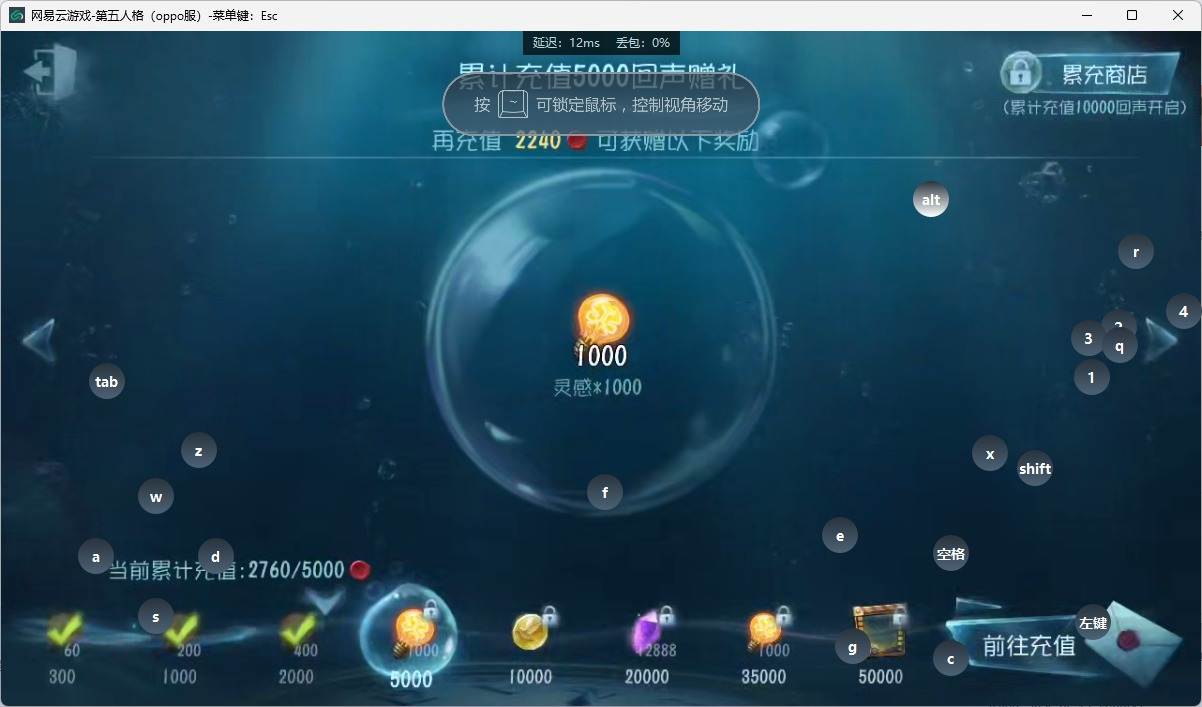The width and height of the screenshot is (1202, 707).
Task: Tap the 空格 spacebar virtual key
Action: click(951, 553)
